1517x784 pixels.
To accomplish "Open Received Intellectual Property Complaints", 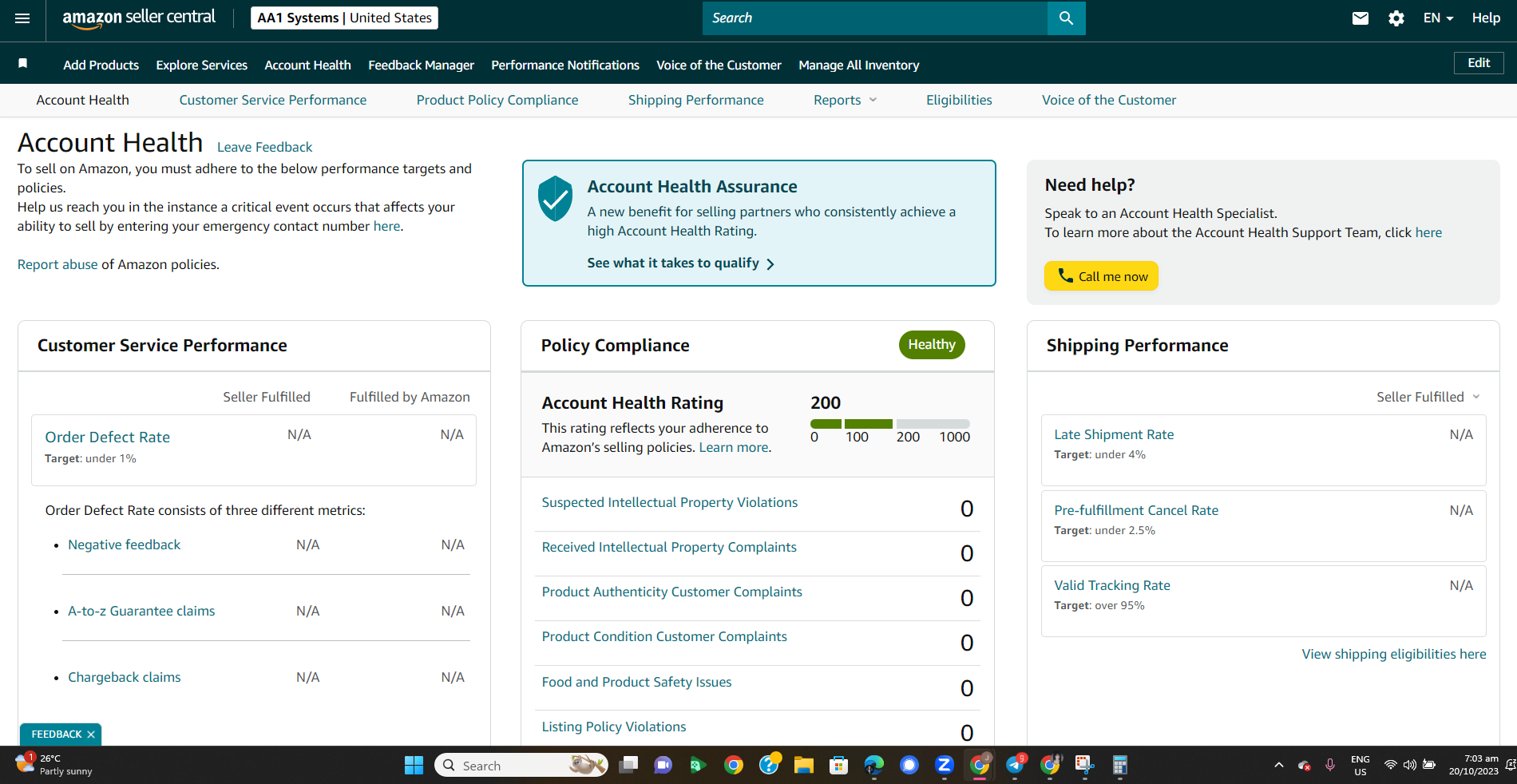I will click(x=669, y=547).
